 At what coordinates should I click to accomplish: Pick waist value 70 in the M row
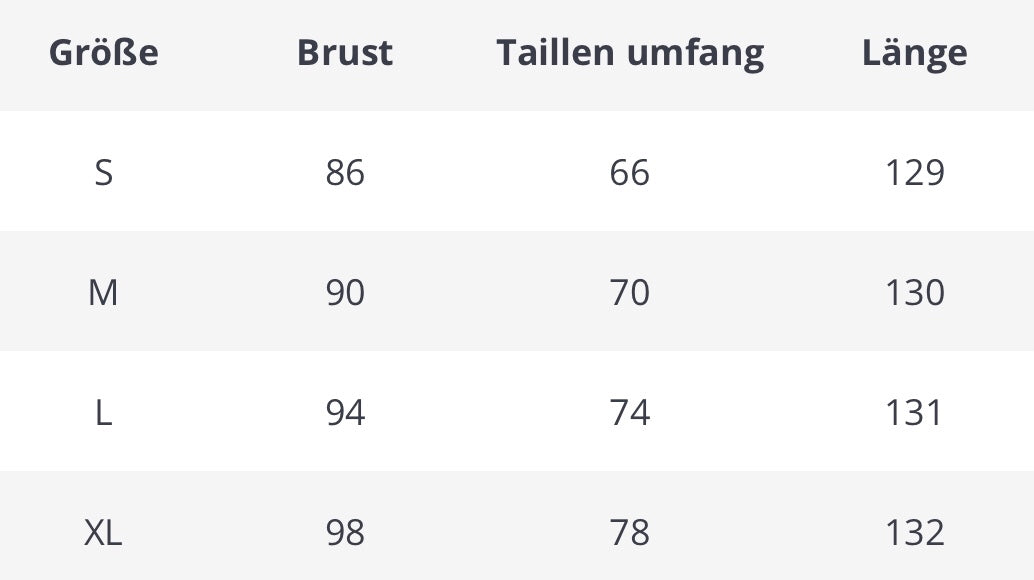630,293
